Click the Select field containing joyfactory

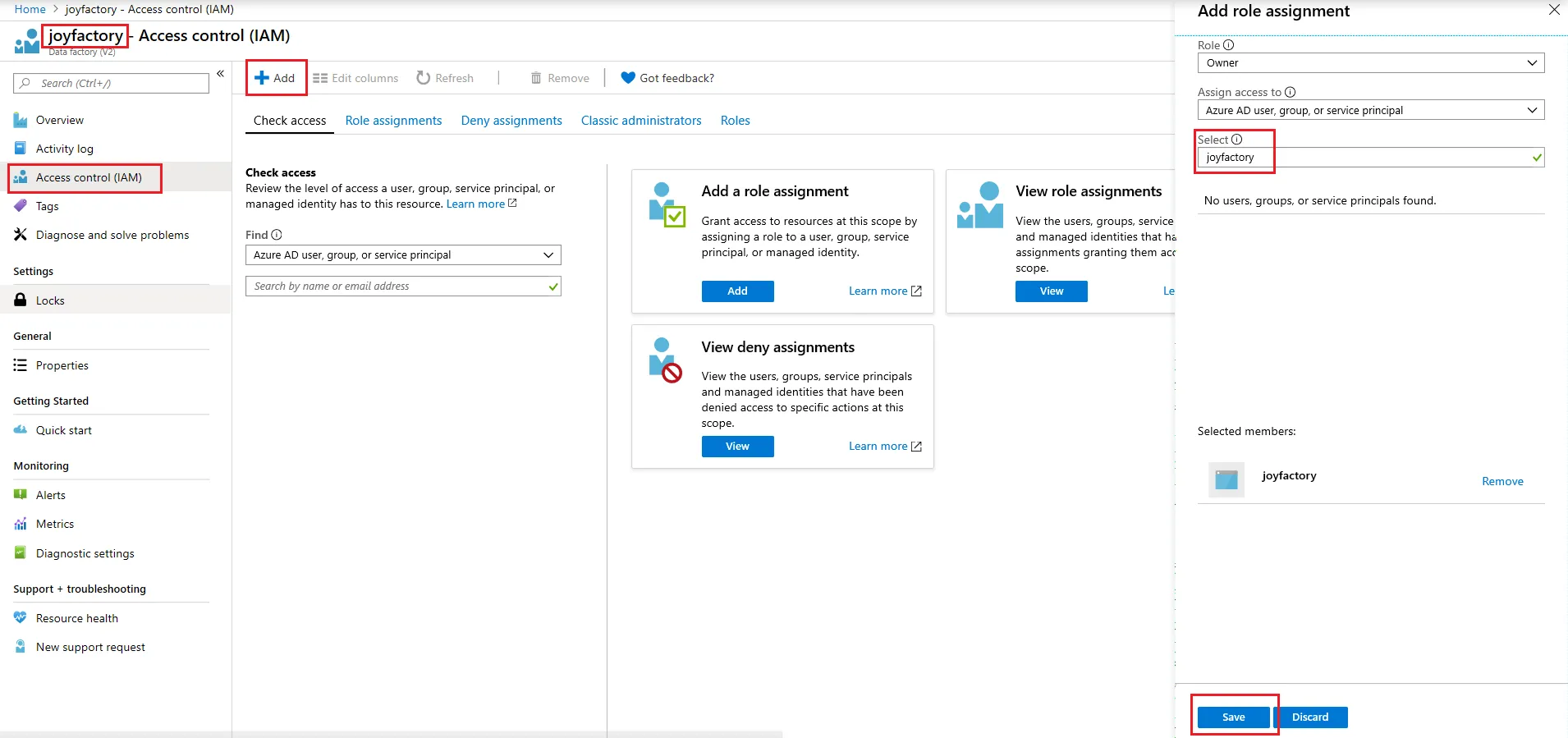1371,158
